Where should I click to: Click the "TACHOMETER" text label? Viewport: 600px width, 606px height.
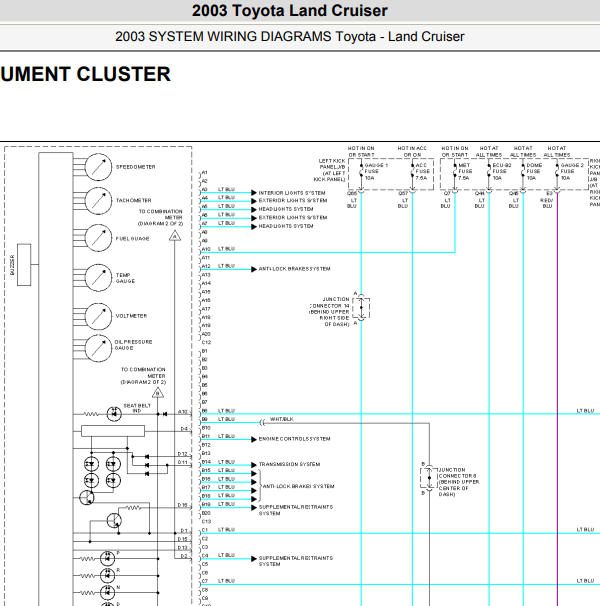[x=133, y=200]
